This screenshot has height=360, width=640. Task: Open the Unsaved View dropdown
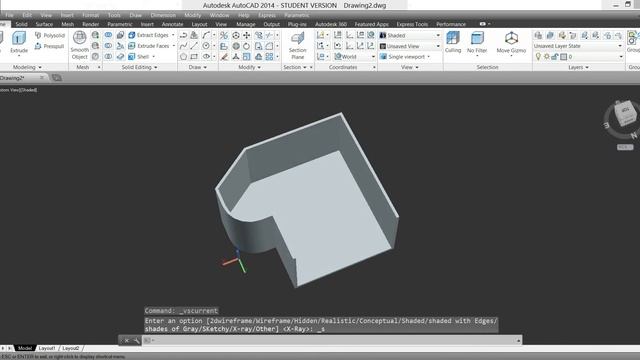click(410, 46)
